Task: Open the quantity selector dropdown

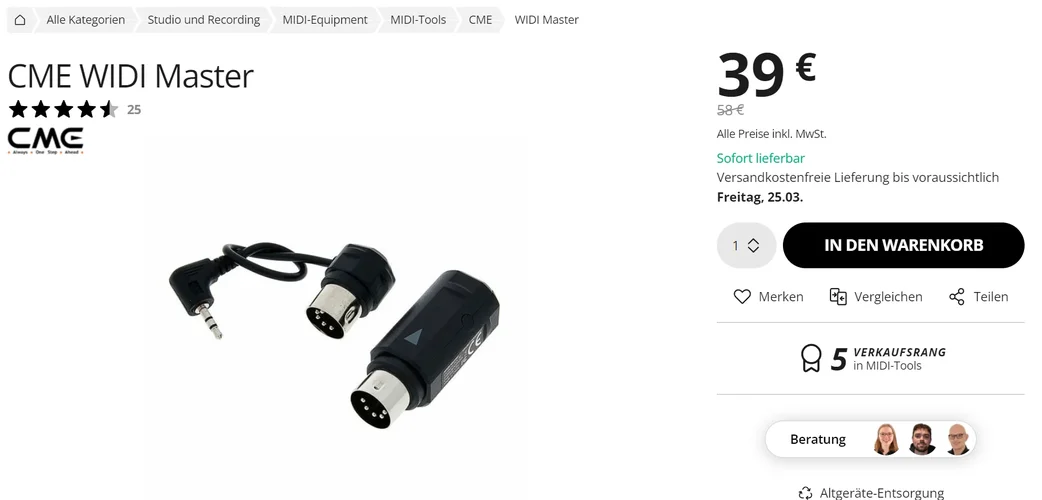Action: 746,246
